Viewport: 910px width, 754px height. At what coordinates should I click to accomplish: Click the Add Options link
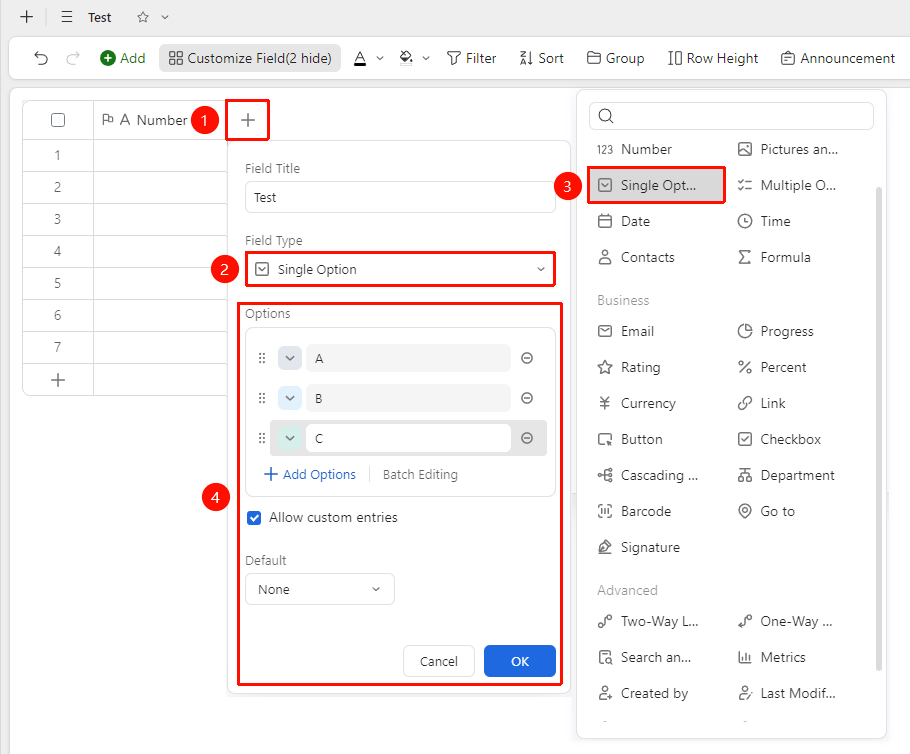pos(310,475)
